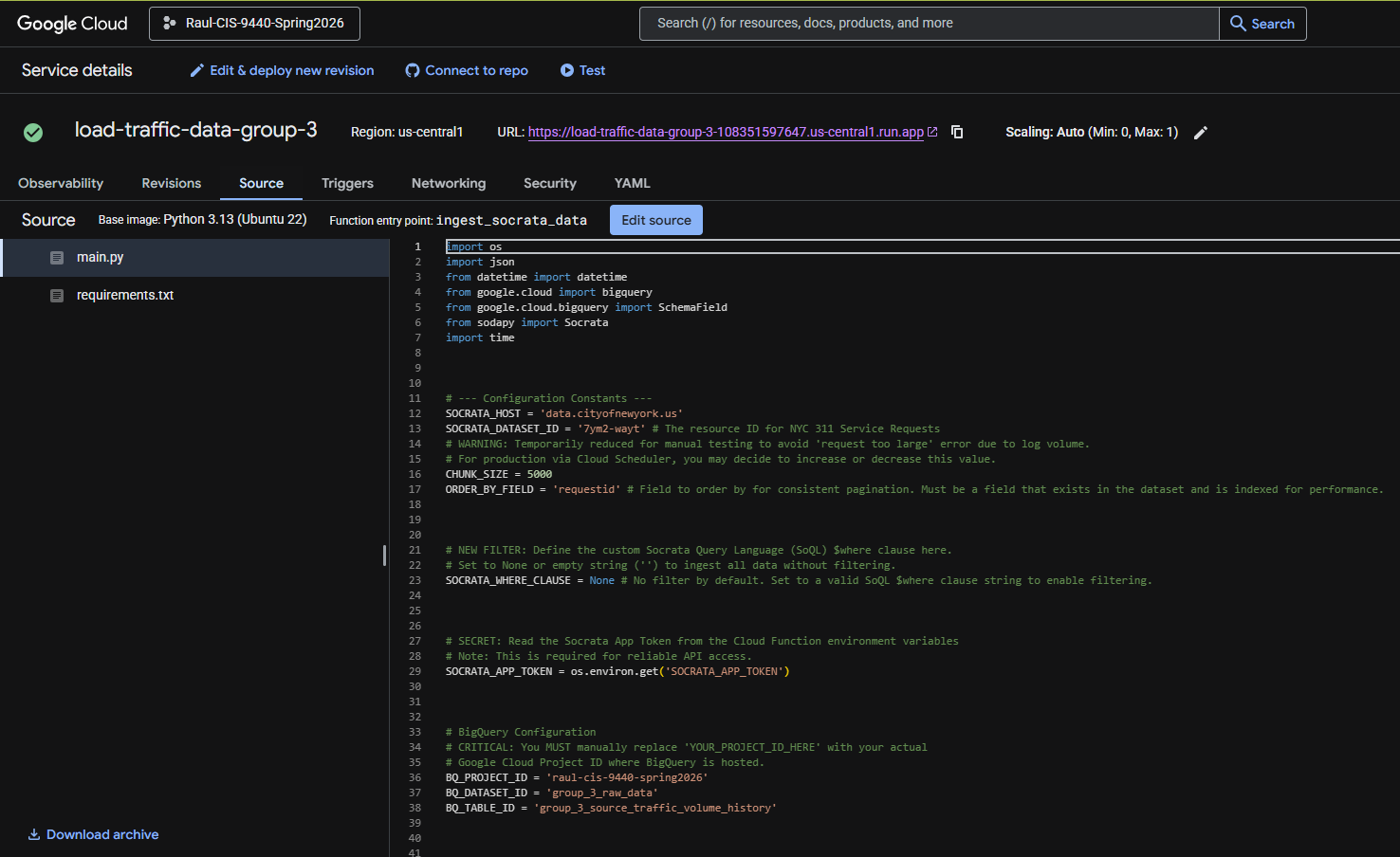This screenshot has height=857, width=1400.
Task: Select main.py in the file list
Action: click(x=194, y=258)
